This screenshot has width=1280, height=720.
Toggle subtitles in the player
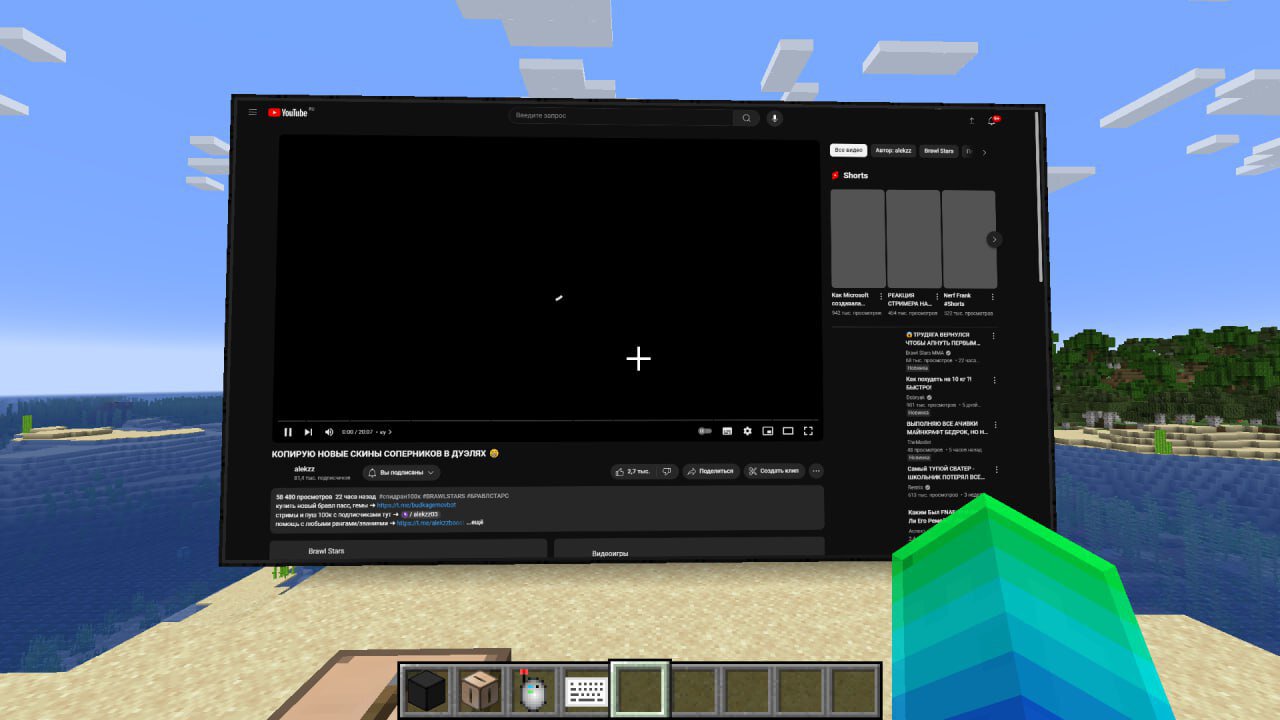tap(727, 431)
